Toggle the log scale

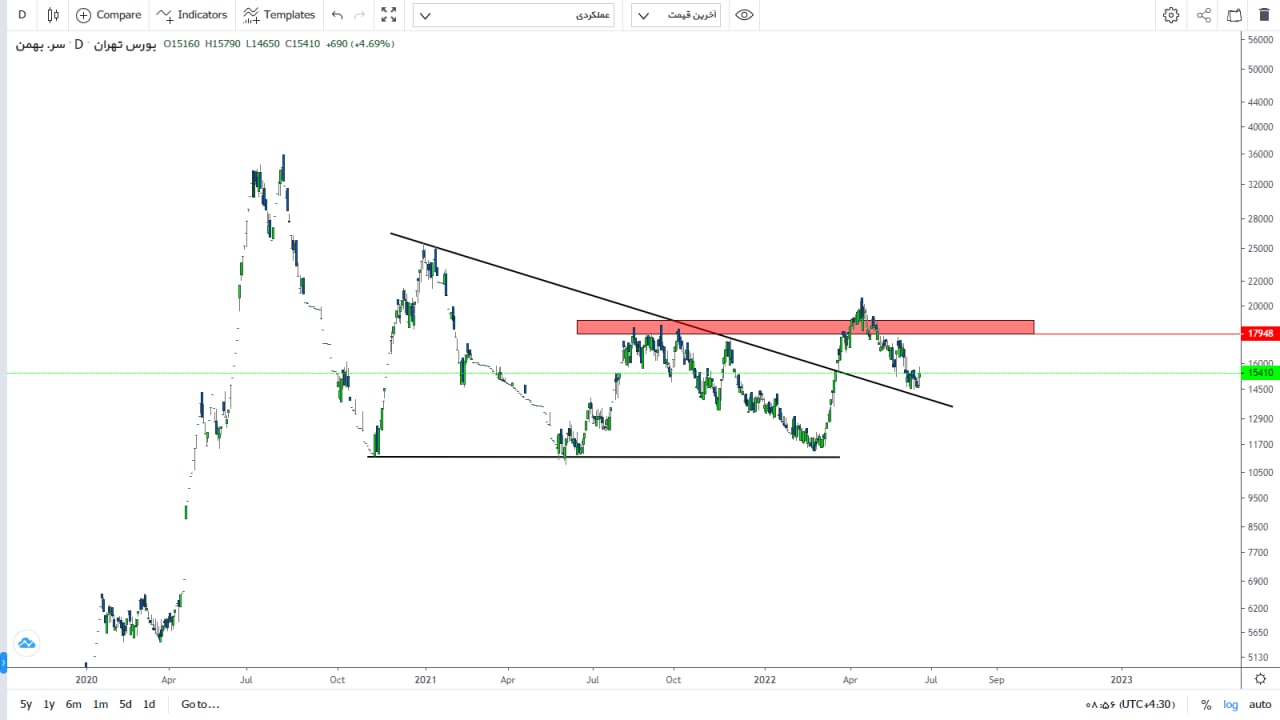[1231, 705]
